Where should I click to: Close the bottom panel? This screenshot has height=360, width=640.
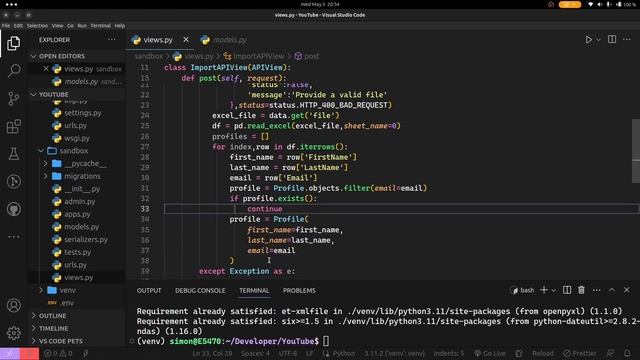627,290
